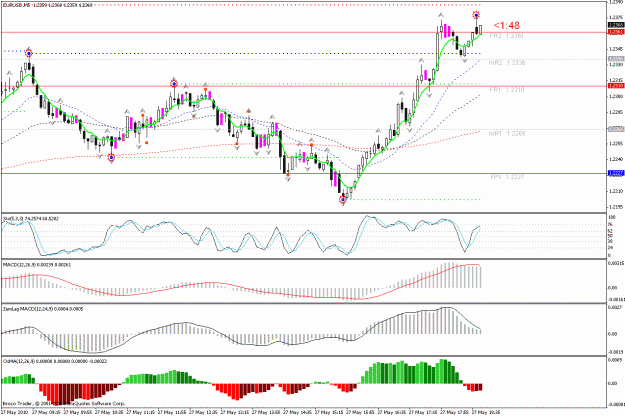Click the 1.2210 price scale value
625x416 pixels.
click(x=616, y=191)
